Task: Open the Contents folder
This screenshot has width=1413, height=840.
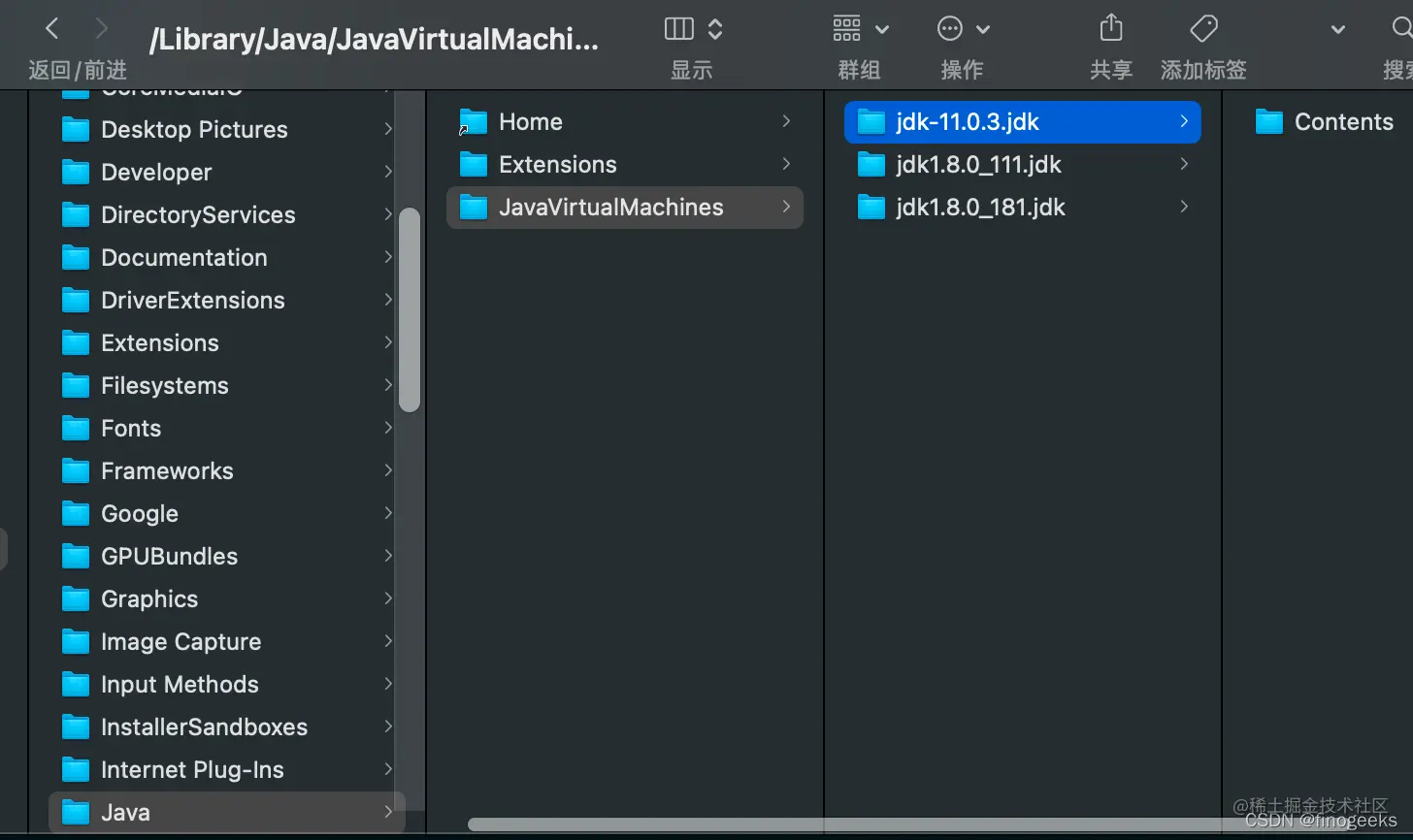Action: coord(1326,121)
